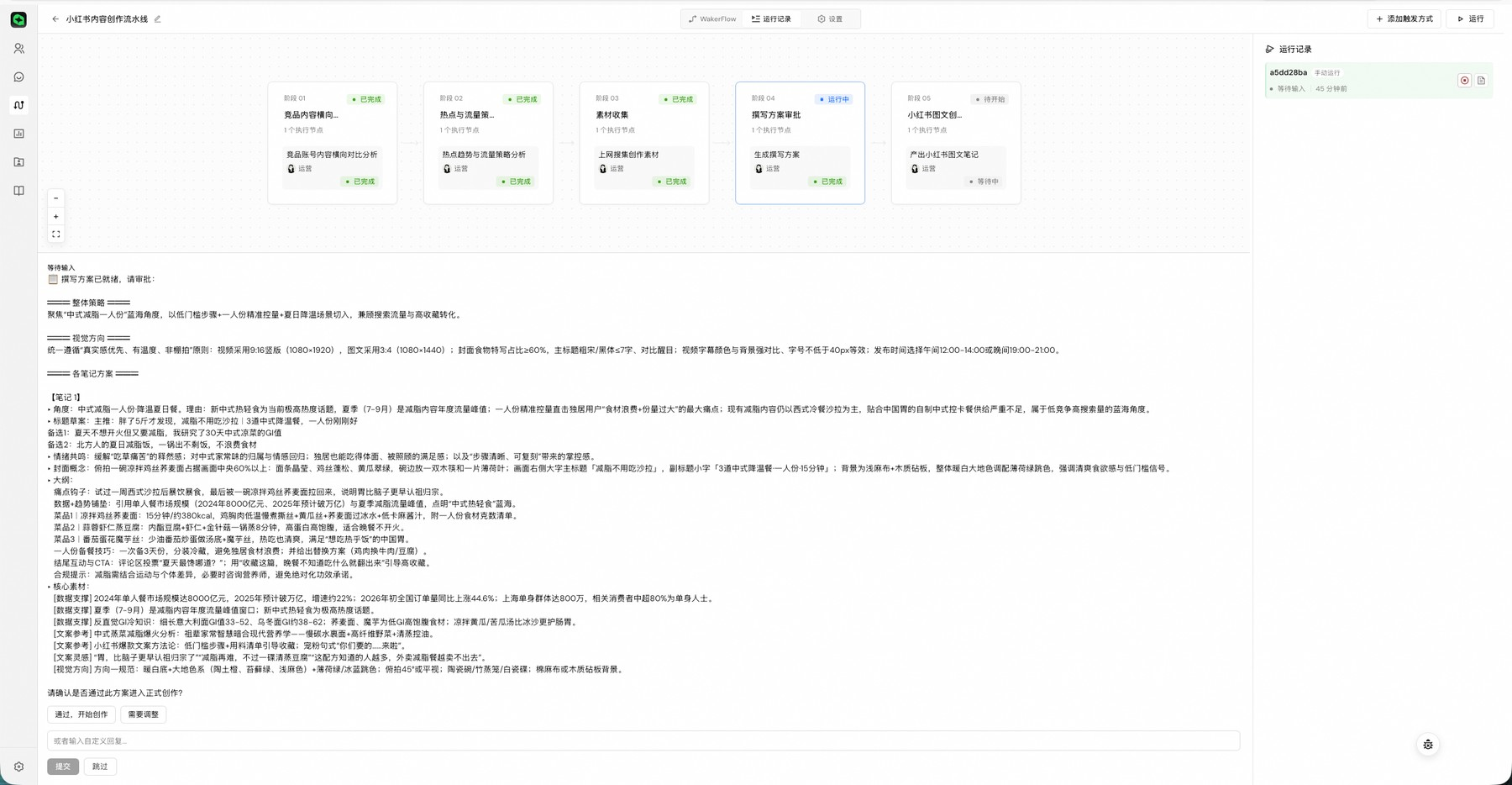Click agent avatar in 竞品账号内容横向对比分析 node

click(291, 169)
